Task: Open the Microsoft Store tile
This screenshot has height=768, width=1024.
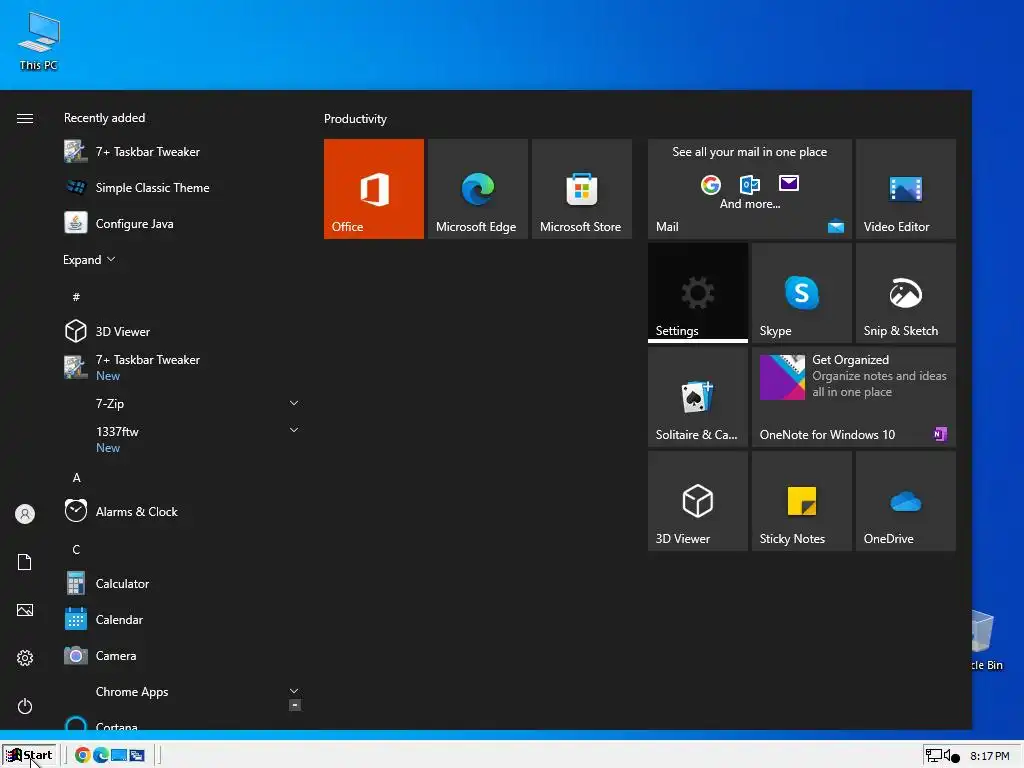Action: [582, 189]
